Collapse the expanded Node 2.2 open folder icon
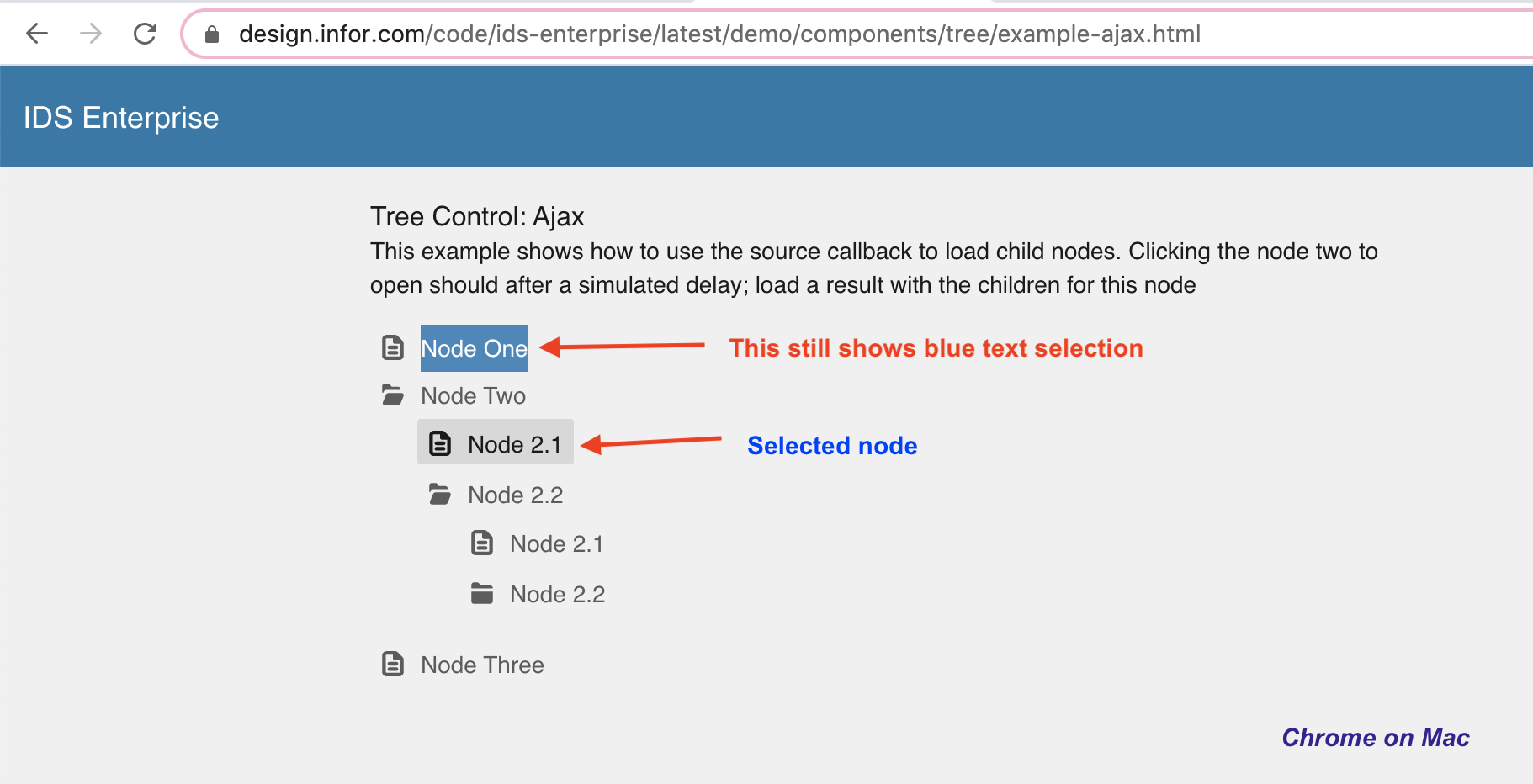This screenshot has width=1533, height=784. click(440, 494)
